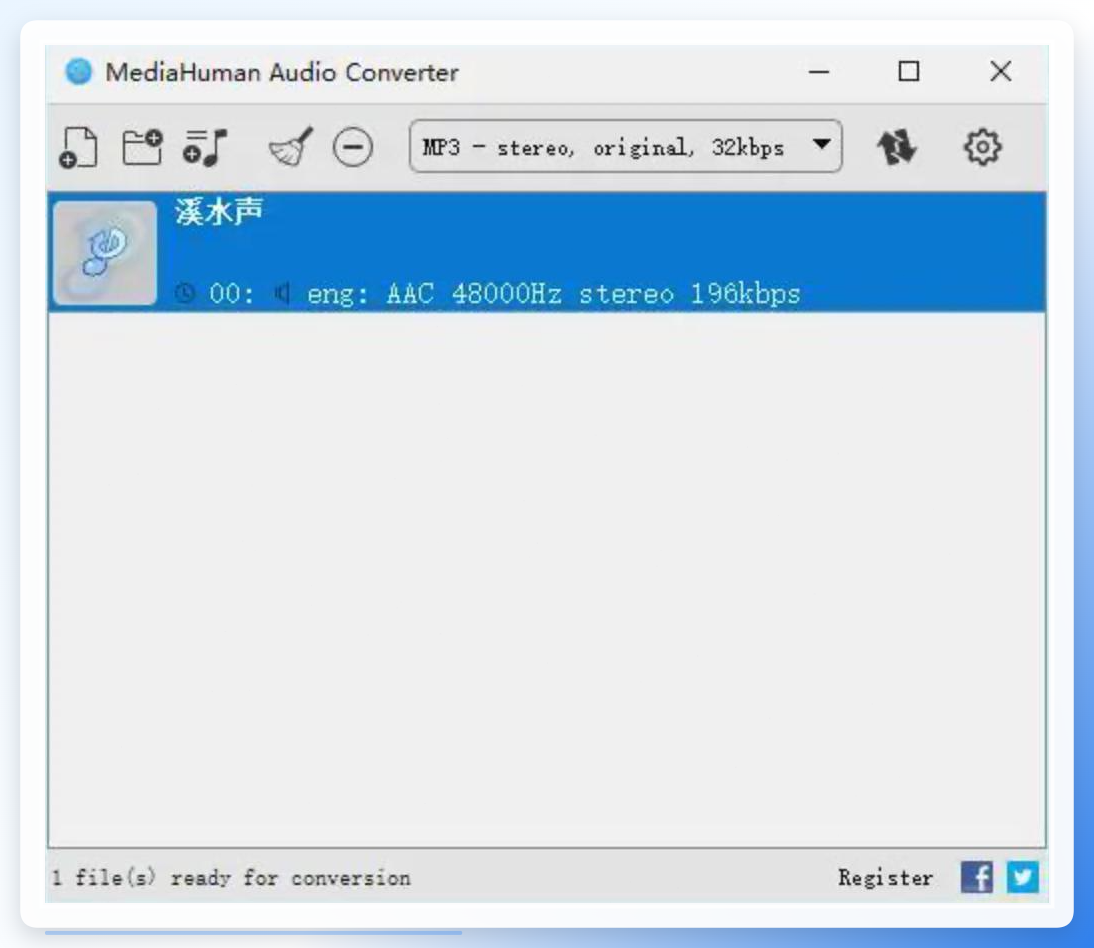
Task: Click the Register link
Action: click(x=885, y=878)
